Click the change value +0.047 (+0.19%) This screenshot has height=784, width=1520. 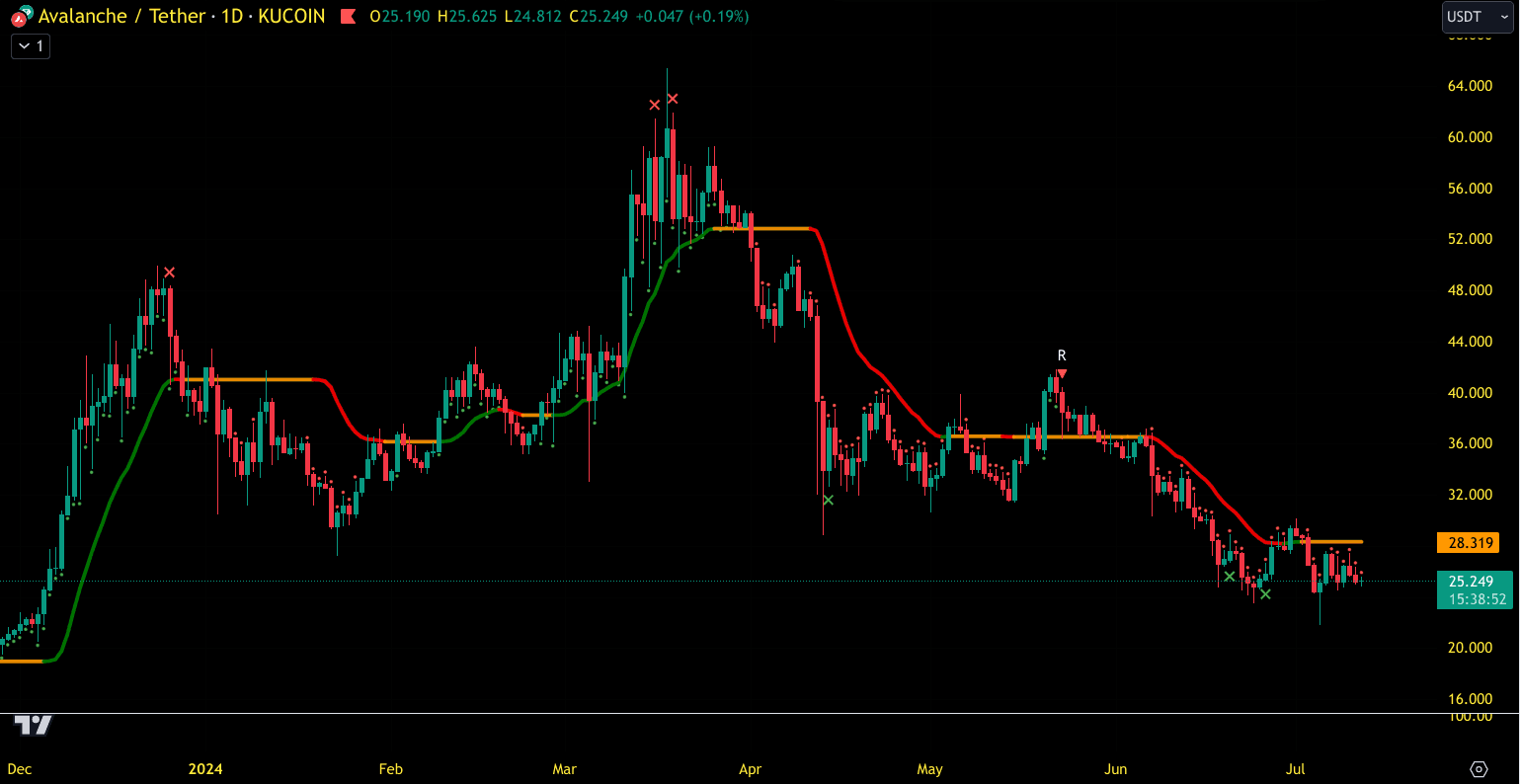tap(691, 17)
